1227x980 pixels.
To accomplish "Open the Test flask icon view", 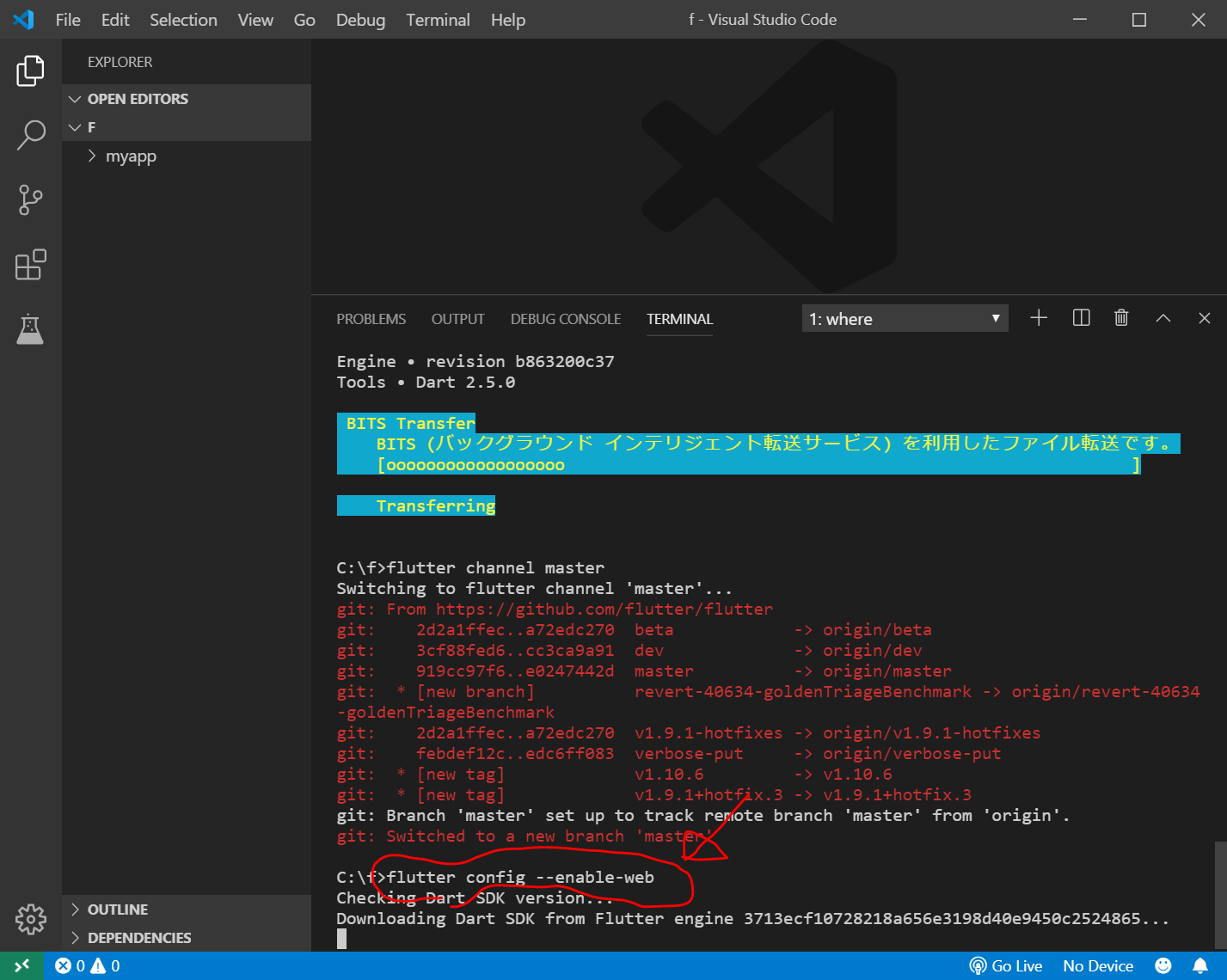I will (x=30, y=328).
